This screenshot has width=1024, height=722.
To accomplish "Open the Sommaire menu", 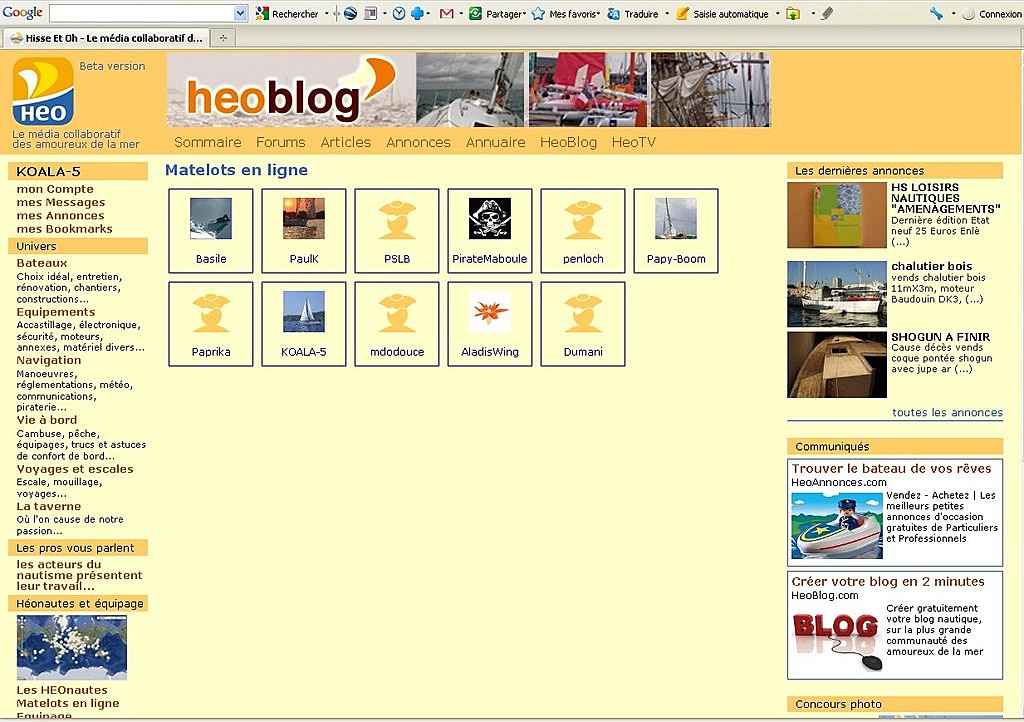I will (208, 142).
